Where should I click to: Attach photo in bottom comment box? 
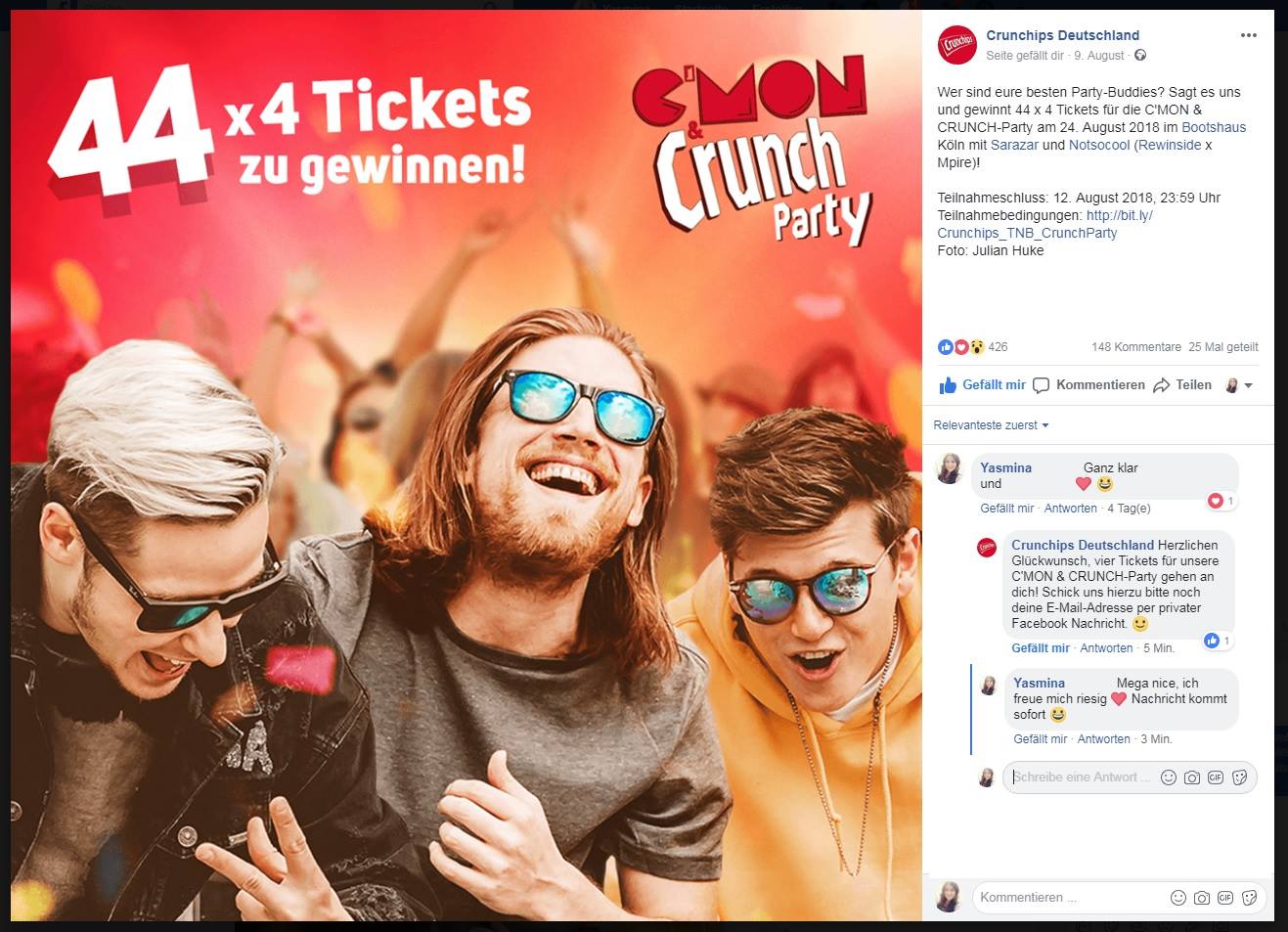pos(1202,898)
